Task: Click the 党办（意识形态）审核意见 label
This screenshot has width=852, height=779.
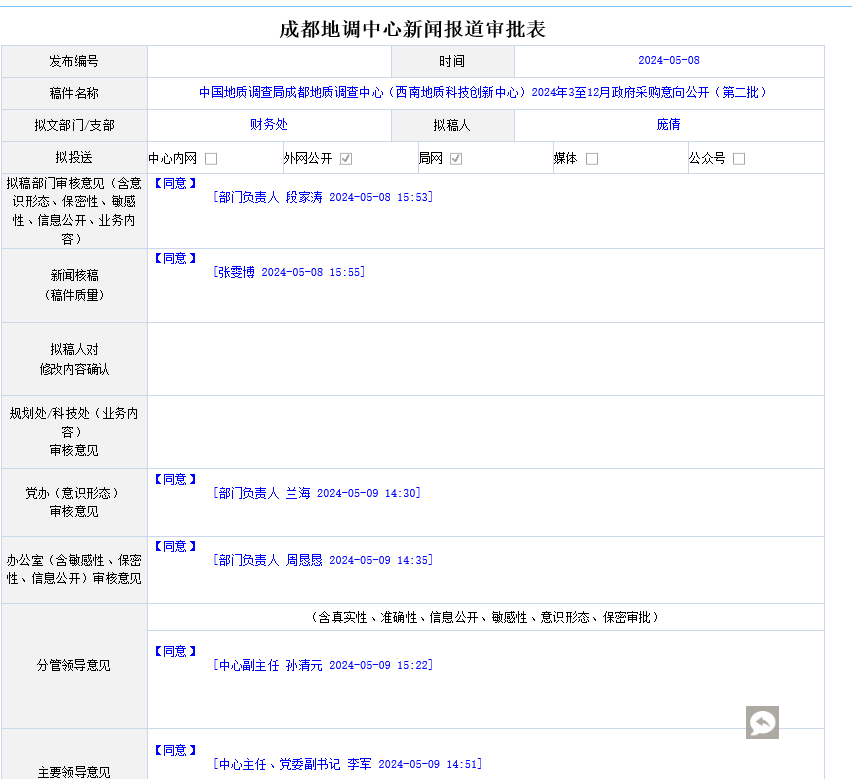Action: [x=74, y=502]
